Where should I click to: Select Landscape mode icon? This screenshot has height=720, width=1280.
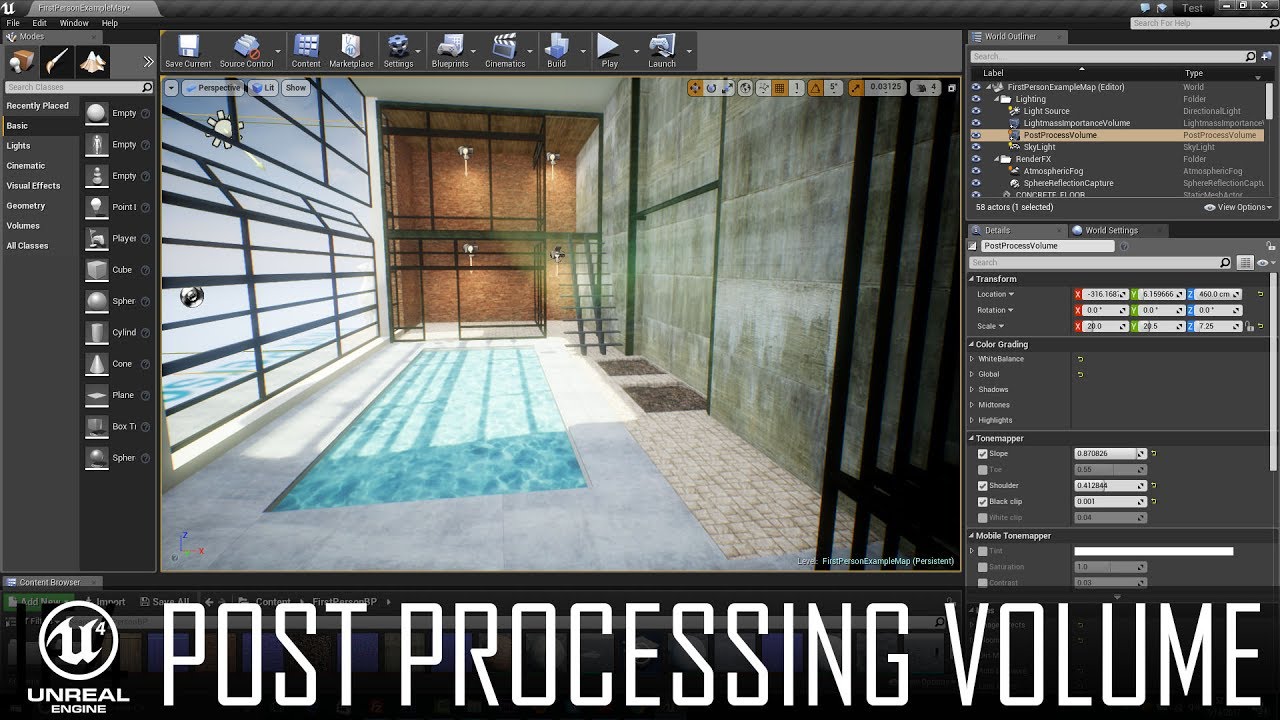click(93, 62)
